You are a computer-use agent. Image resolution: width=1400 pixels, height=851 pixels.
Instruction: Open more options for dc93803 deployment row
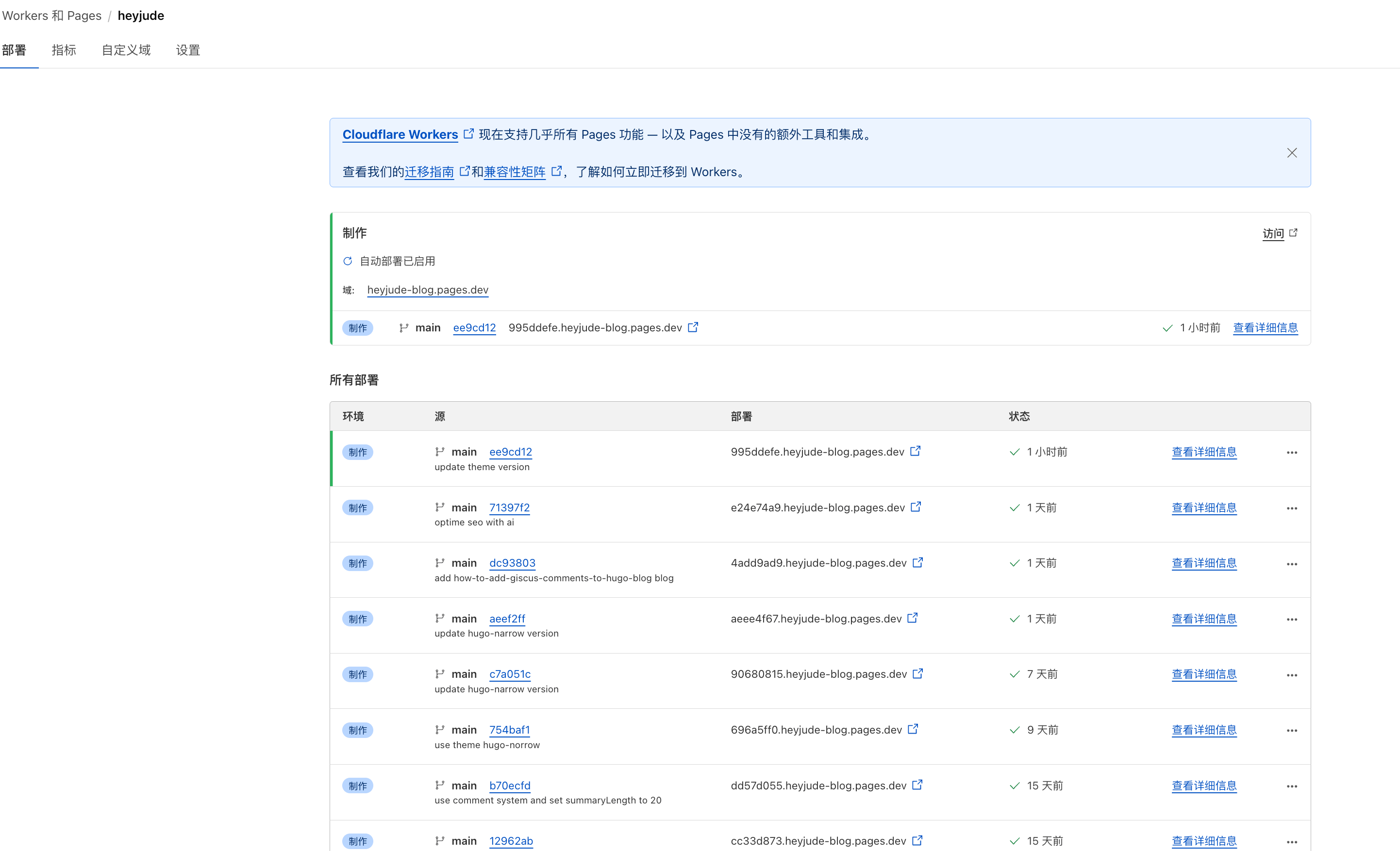point(1291,564)
